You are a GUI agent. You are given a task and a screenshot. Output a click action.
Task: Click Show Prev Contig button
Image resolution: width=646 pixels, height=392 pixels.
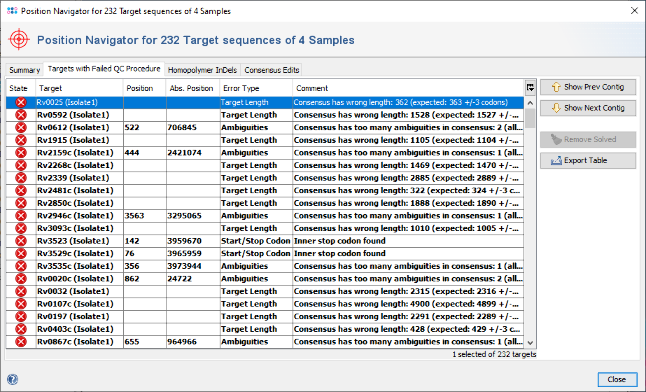[x=588, y=87]
